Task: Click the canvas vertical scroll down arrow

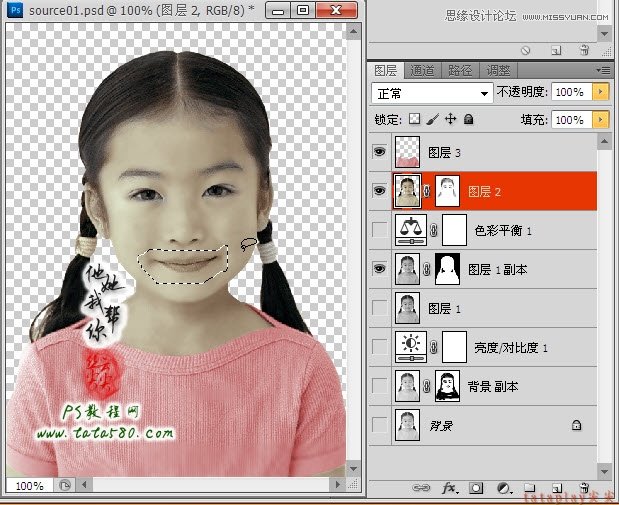Action: pos(353,469)
